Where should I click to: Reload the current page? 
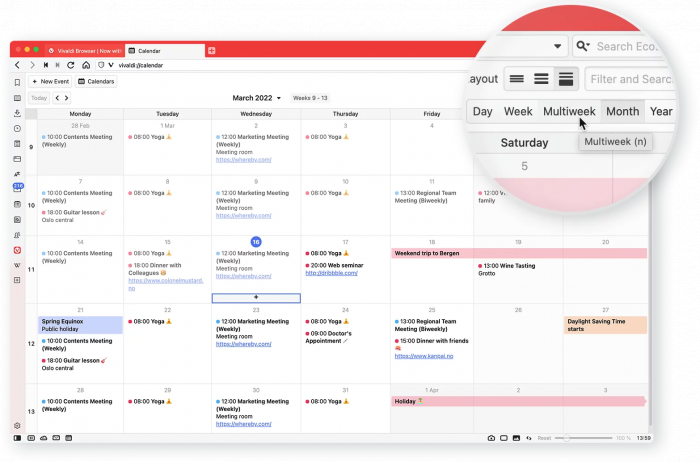(x=71, y=65)
